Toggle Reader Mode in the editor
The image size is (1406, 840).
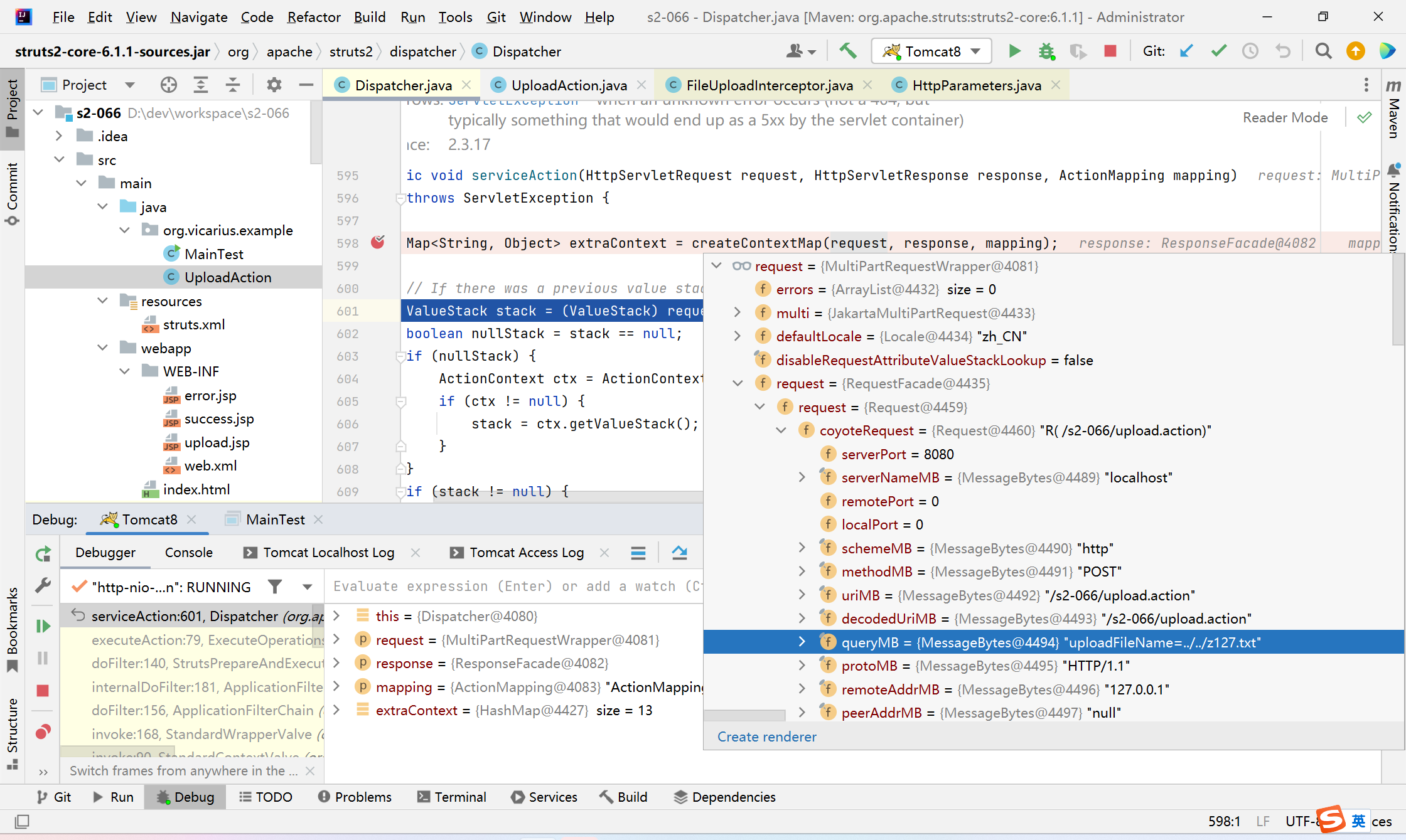click(x=1285, y=117)
